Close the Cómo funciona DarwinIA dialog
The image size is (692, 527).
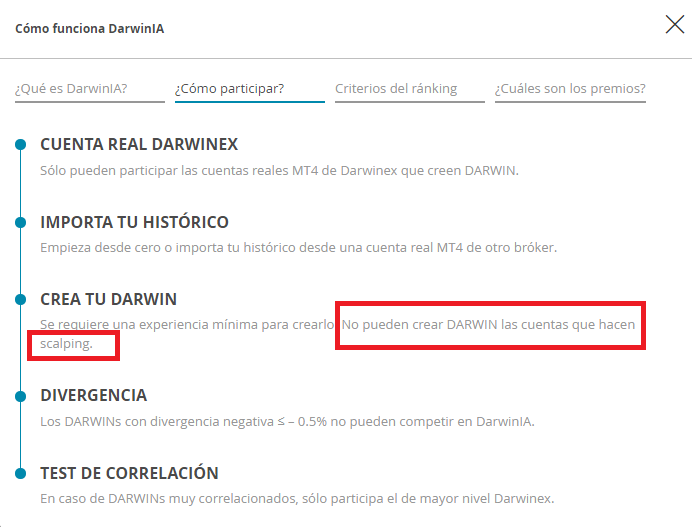pyautogui.click(x=675, y=25)
